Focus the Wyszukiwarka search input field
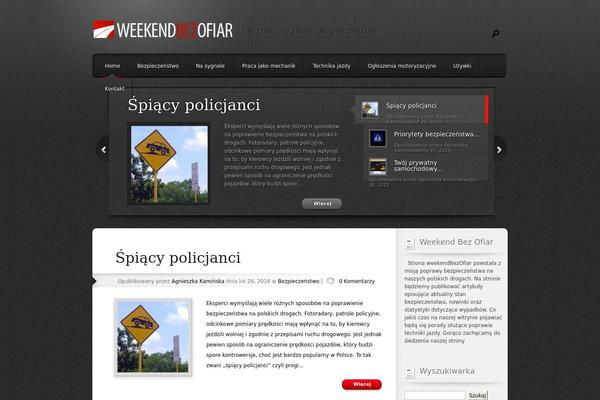600x400 pixels. (435, 395)
